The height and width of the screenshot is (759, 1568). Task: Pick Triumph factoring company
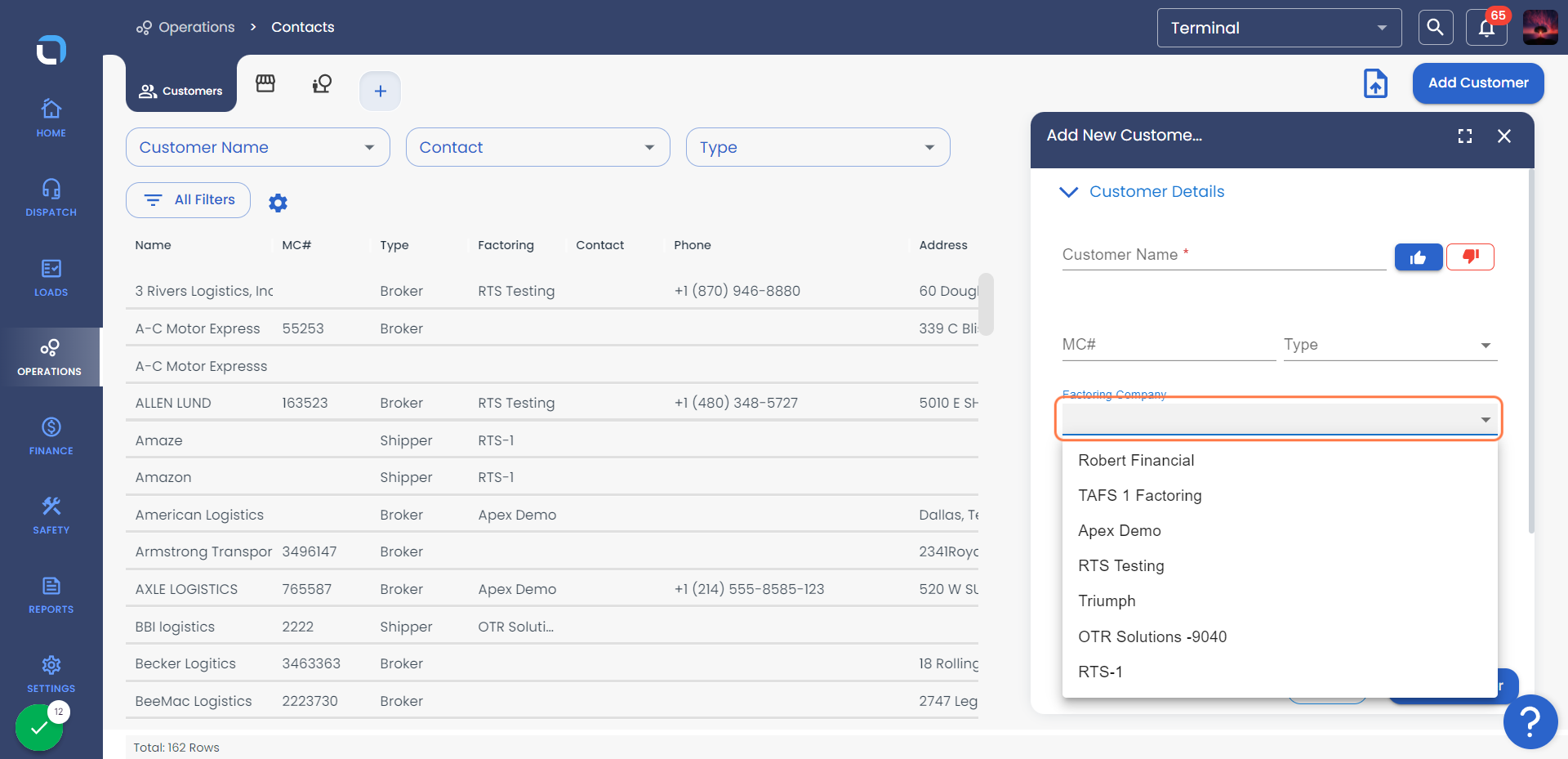point(1280,601)
